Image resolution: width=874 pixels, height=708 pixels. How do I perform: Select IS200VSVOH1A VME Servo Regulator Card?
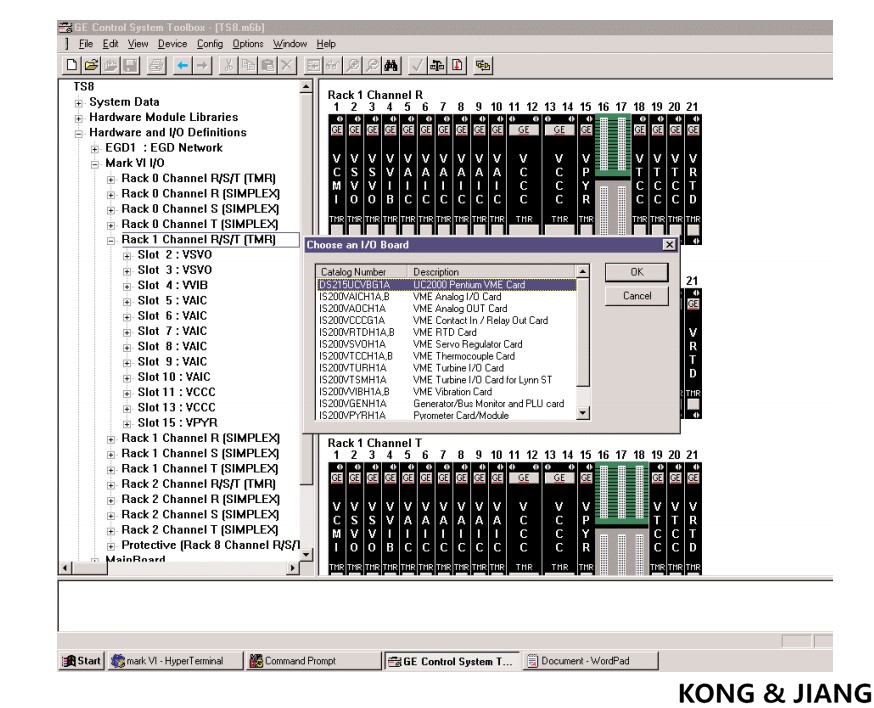coord(446,344)
